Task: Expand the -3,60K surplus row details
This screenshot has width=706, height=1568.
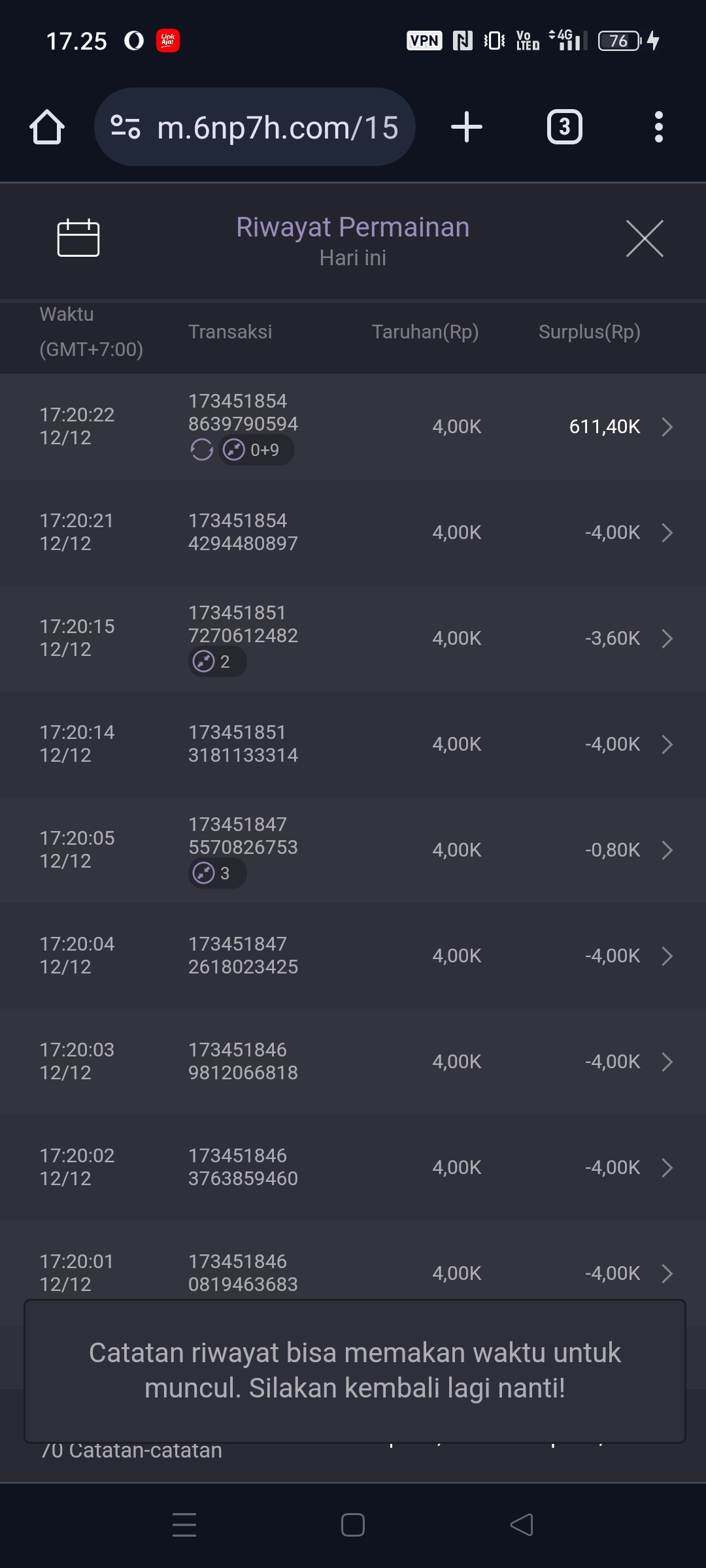Action: click(x=667, y=638)
